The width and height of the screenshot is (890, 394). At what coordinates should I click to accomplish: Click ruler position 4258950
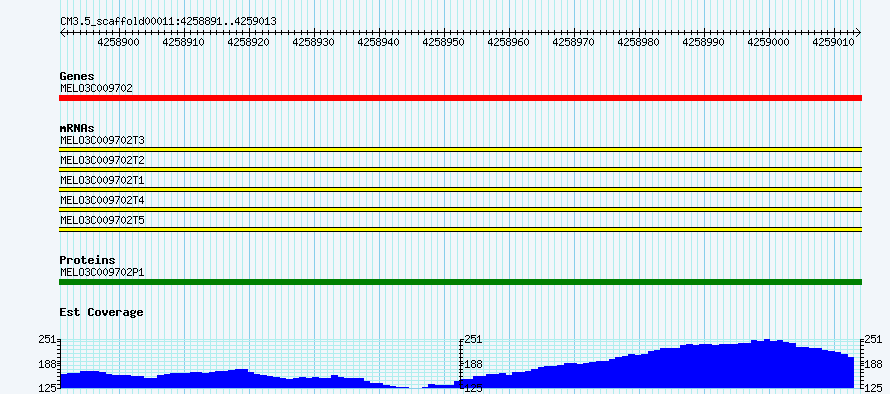[x=444, y=42]
